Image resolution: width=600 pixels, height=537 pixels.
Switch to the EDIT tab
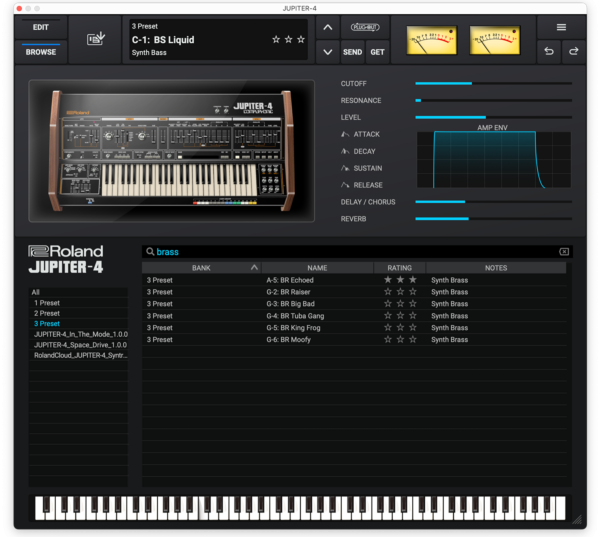(41, 27)
